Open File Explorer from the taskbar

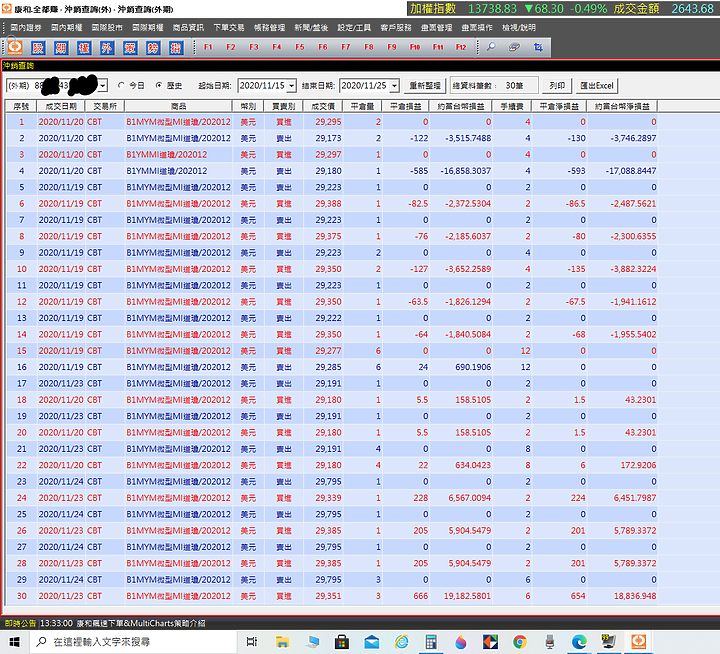pyautogui.click(x=282, y=642)
